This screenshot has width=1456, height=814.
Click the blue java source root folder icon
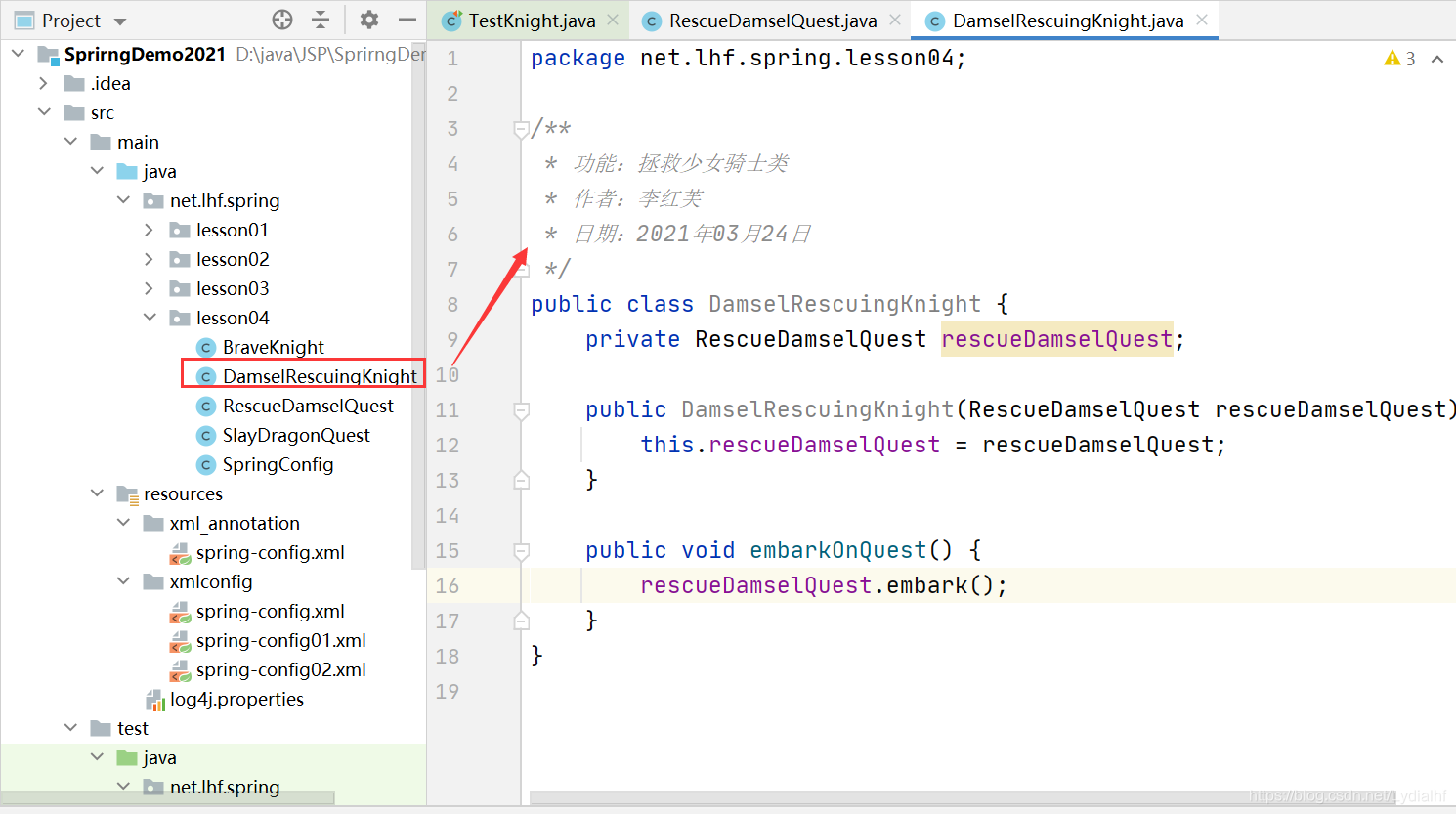[127, 171]
